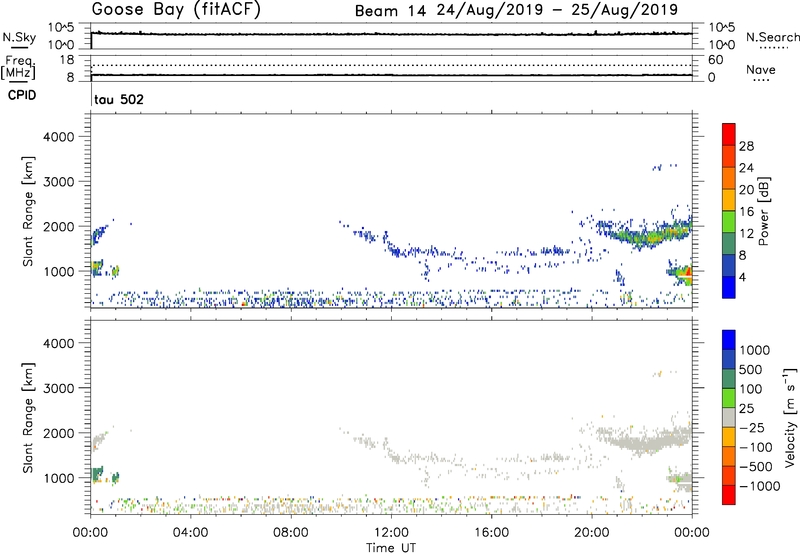This screenshot has width=800, height=554.
Task: Select the "tau 502" CPID marker text
Action: [x=119, y=99]
